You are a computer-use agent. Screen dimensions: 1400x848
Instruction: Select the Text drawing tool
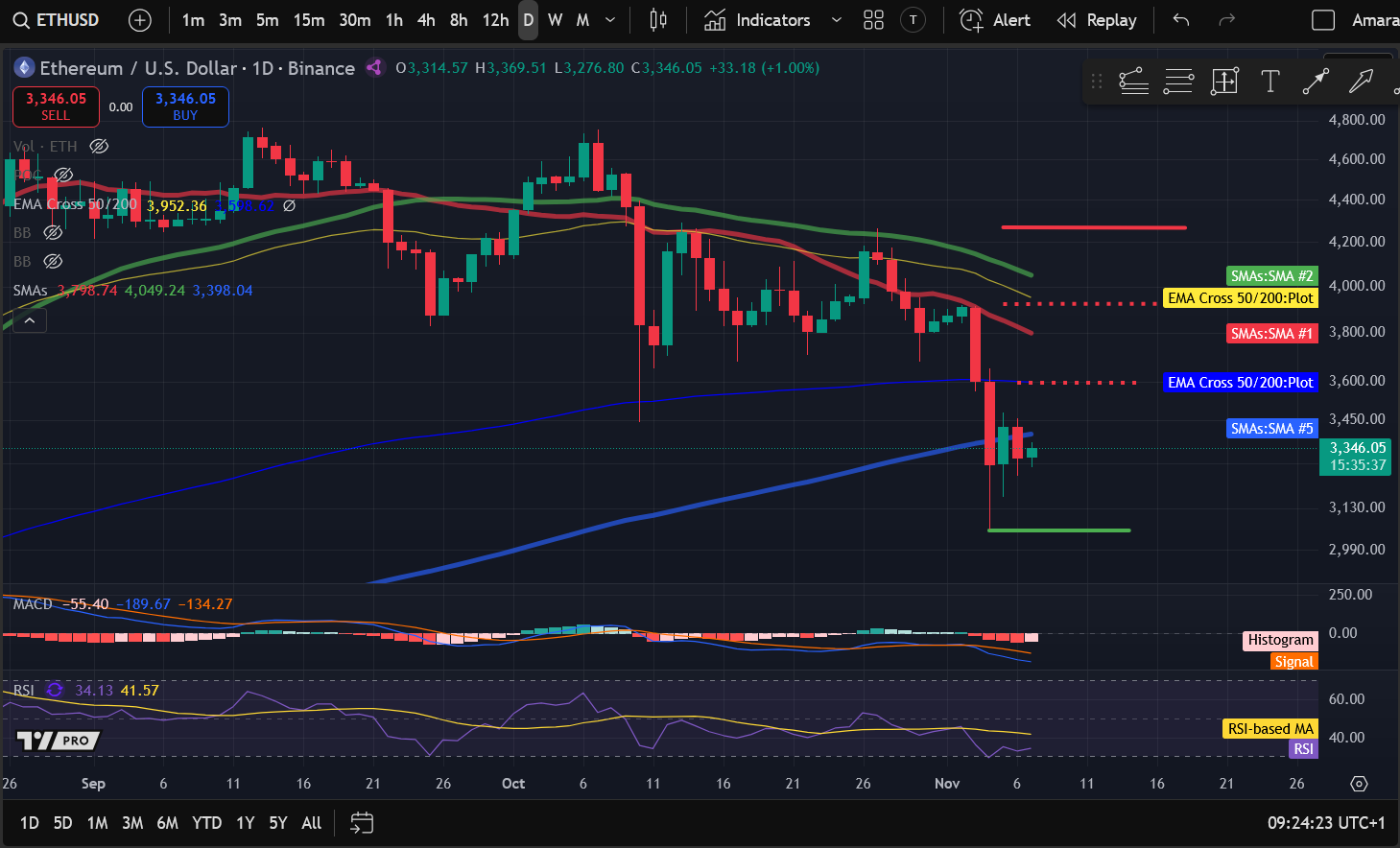pos(1269,82)
